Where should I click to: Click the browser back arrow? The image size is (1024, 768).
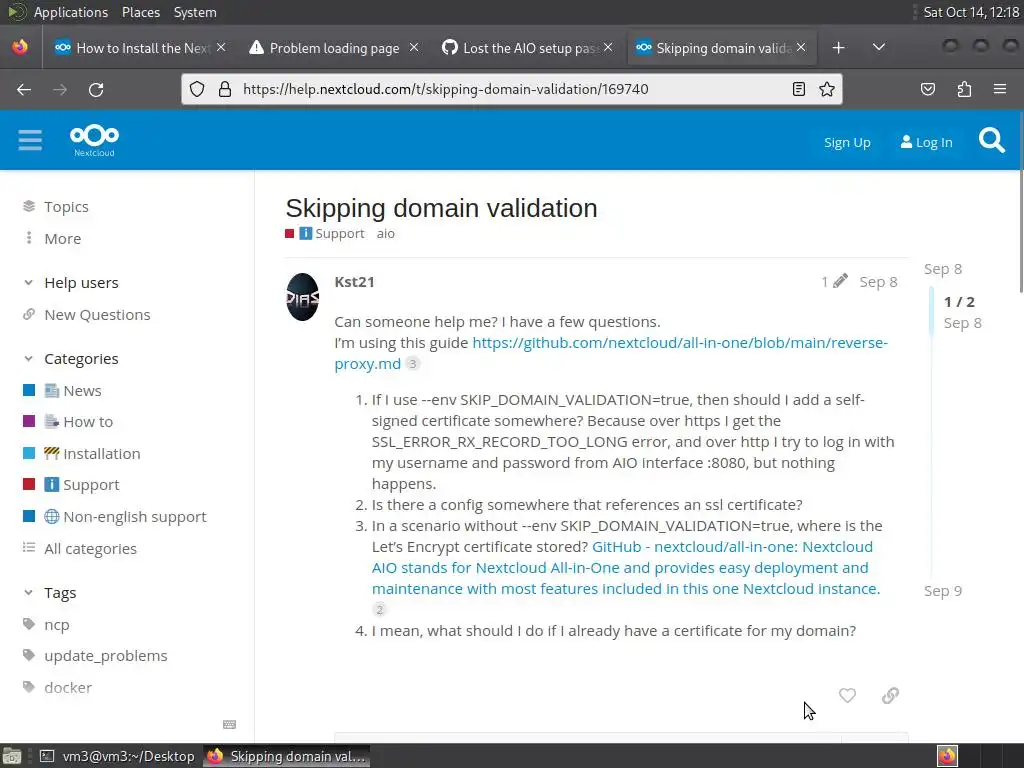pyautogui.click(x=24, y=89)
